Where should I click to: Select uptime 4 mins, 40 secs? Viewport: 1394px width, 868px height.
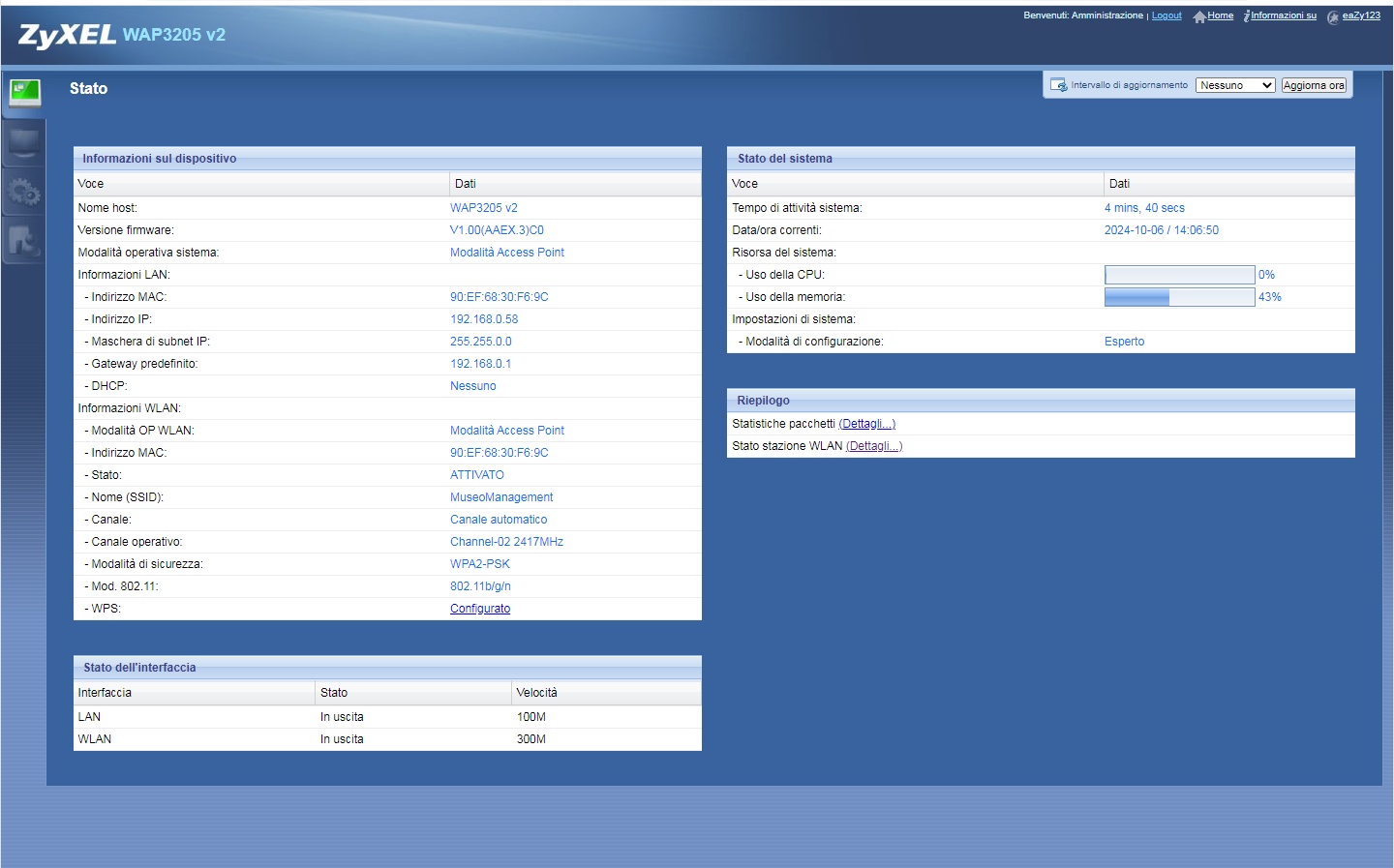pos(1144,208)
